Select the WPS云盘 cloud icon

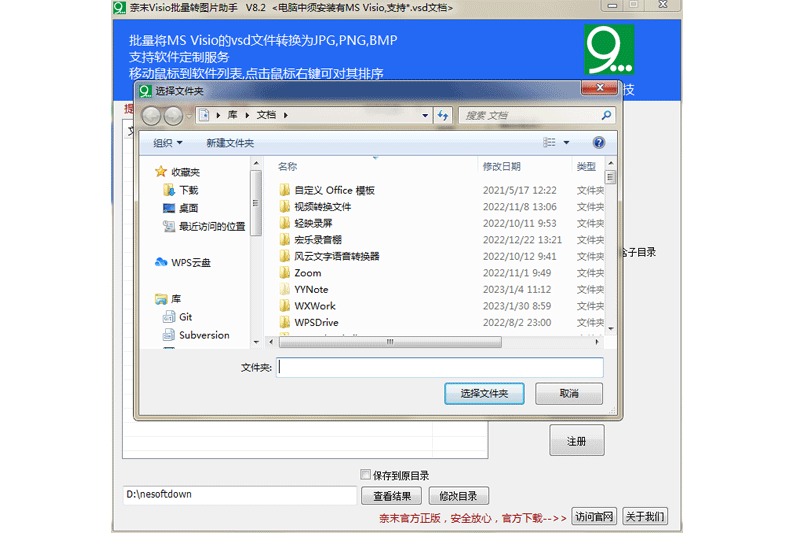tap(162, 262)
